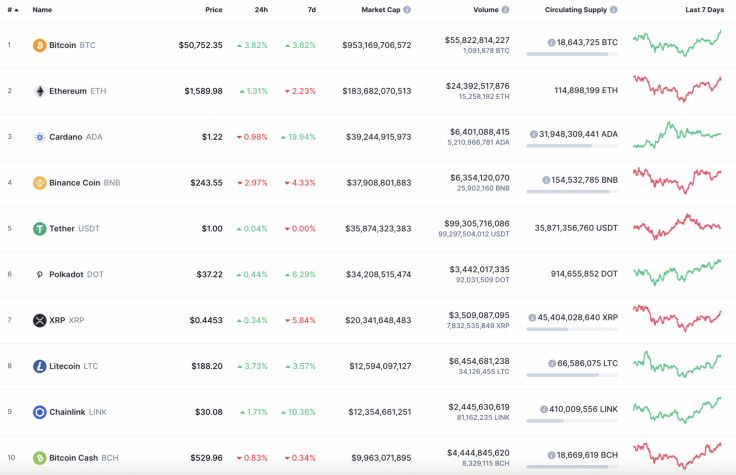The width and height of the screenshot is (736, 475).
Task: Open Cardano's last 7 days sparkline chart
Action: 677,135
